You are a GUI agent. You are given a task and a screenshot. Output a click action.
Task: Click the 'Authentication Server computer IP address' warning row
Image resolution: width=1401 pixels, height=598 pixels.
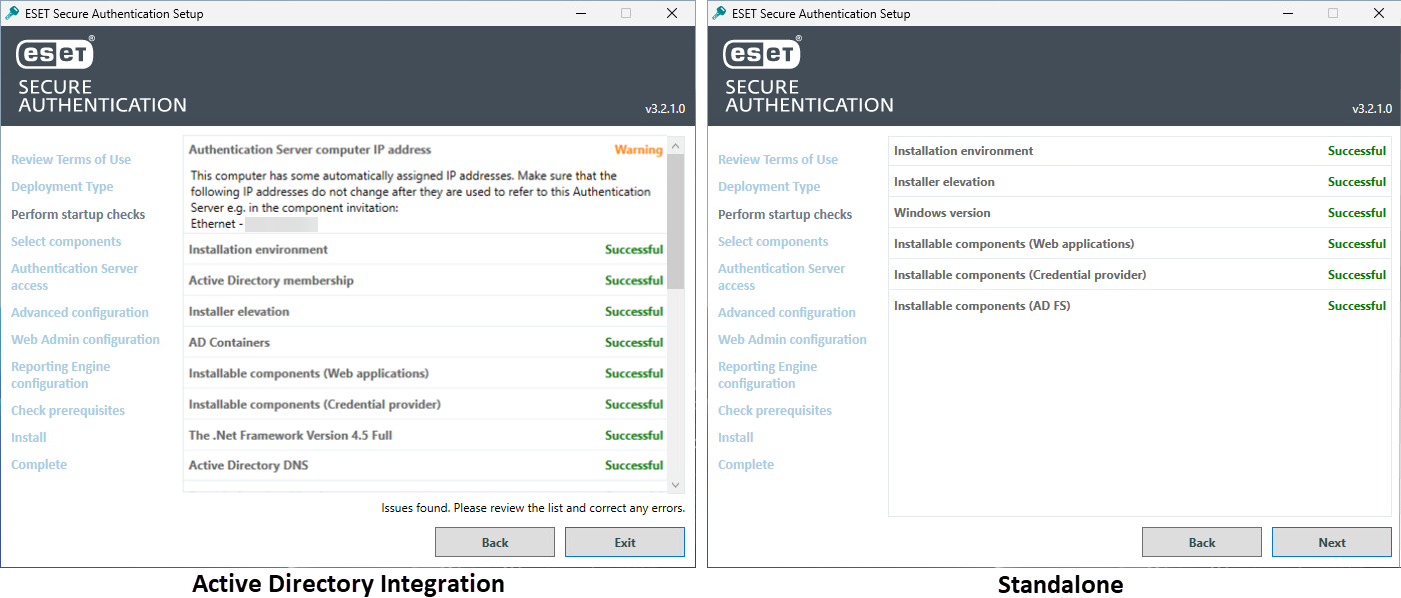(426, 150)
